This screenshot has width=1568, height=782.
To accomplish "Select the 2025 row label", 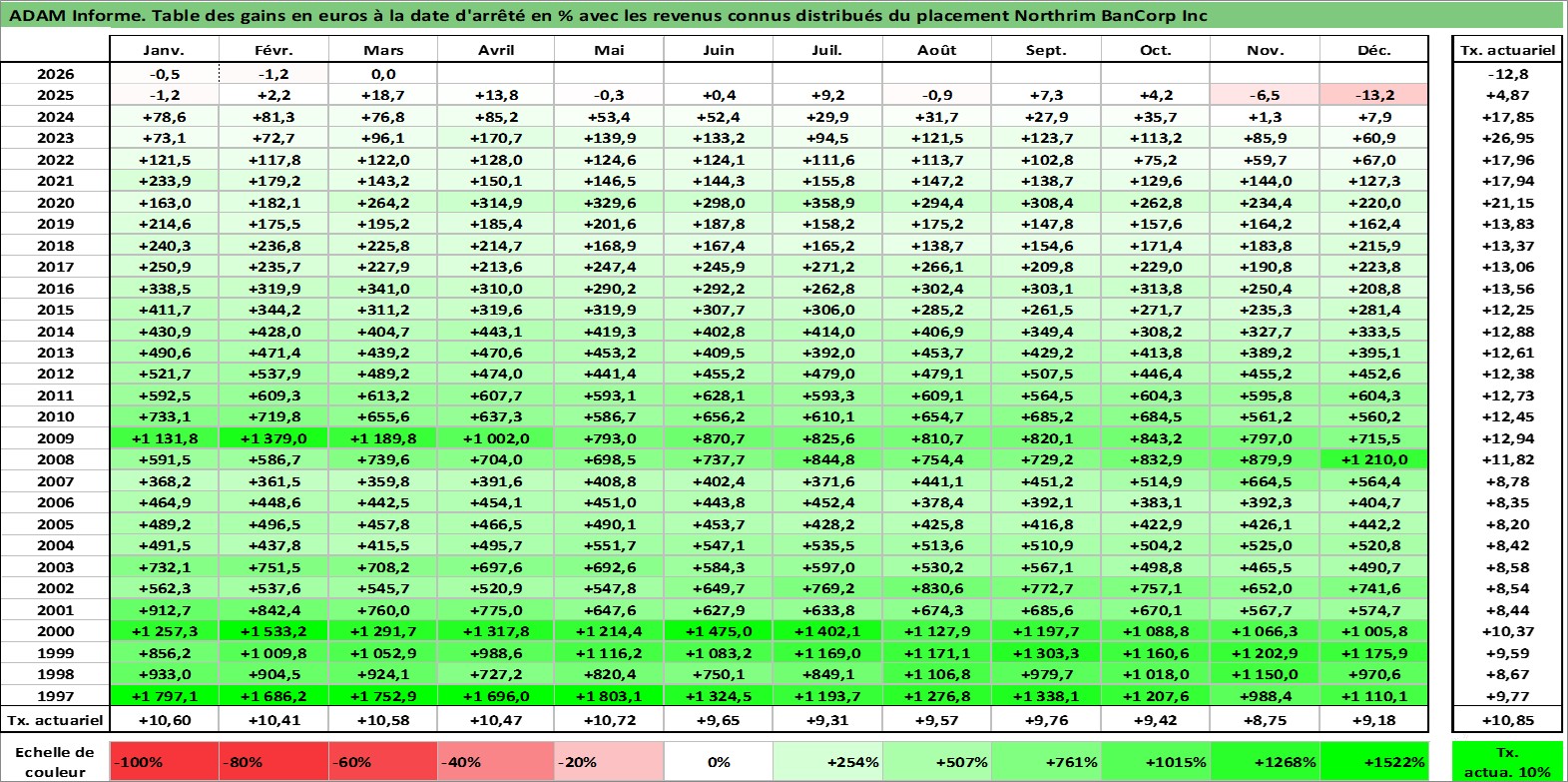I will [x=55, y=95].
